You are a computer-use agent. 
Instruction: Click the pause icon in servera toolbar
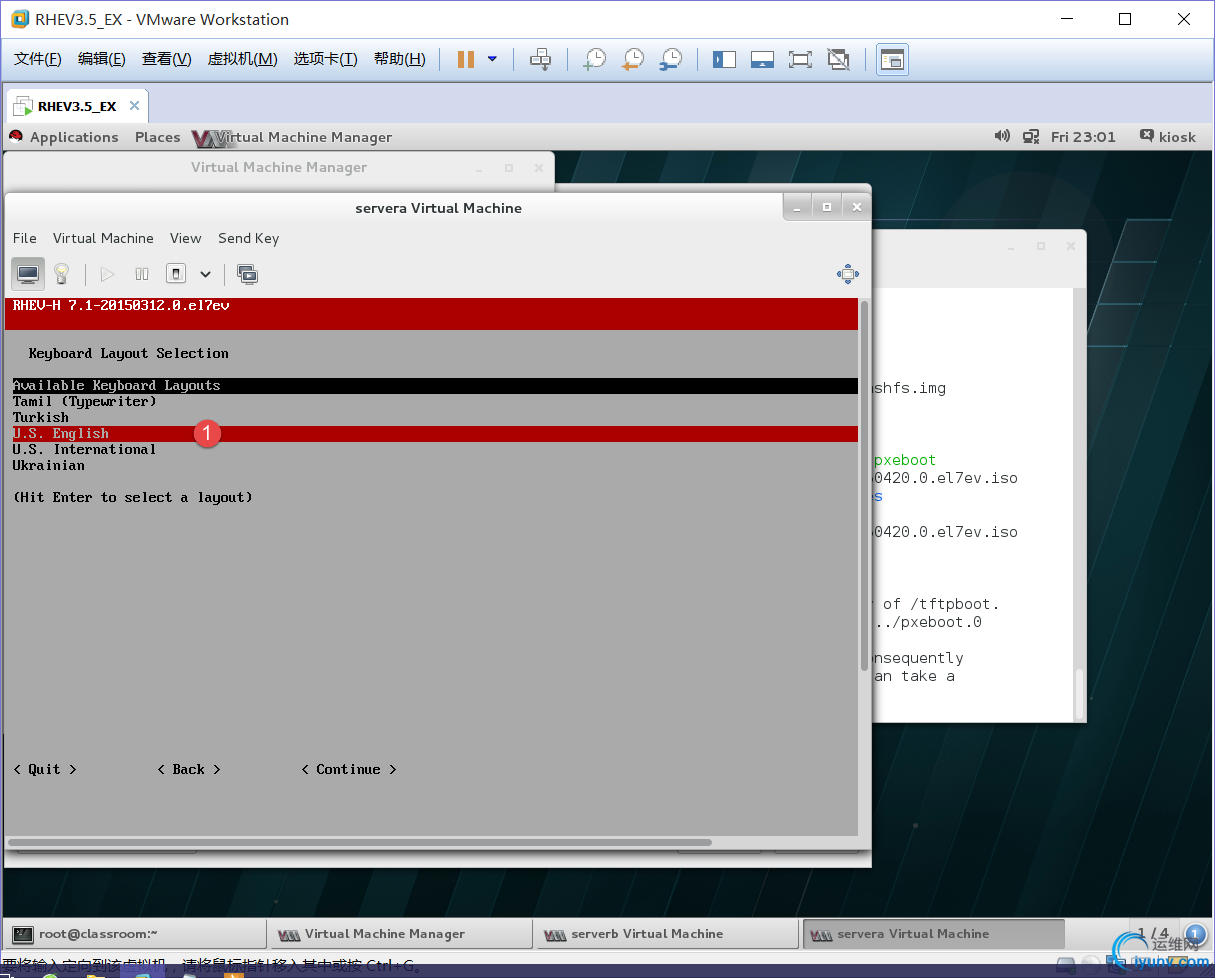coord(142,274)
